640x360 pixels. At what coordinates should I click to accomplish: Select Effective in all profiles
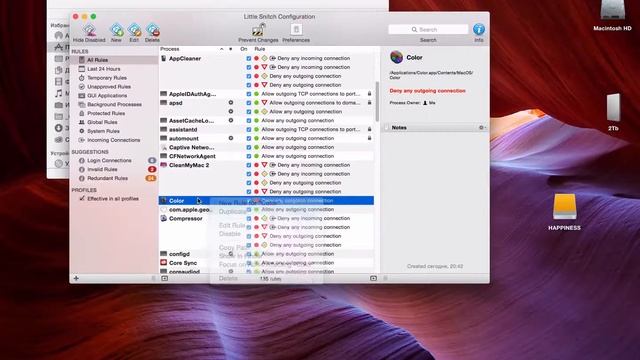(x=114, y=199)
